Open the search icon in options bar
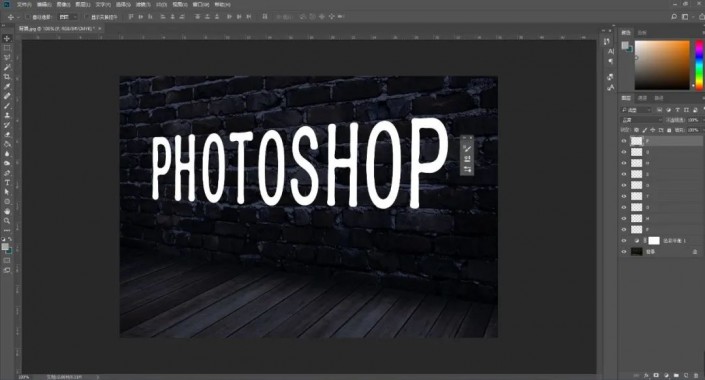The height and width of the screenshot is (380, 705). [674, 17]
